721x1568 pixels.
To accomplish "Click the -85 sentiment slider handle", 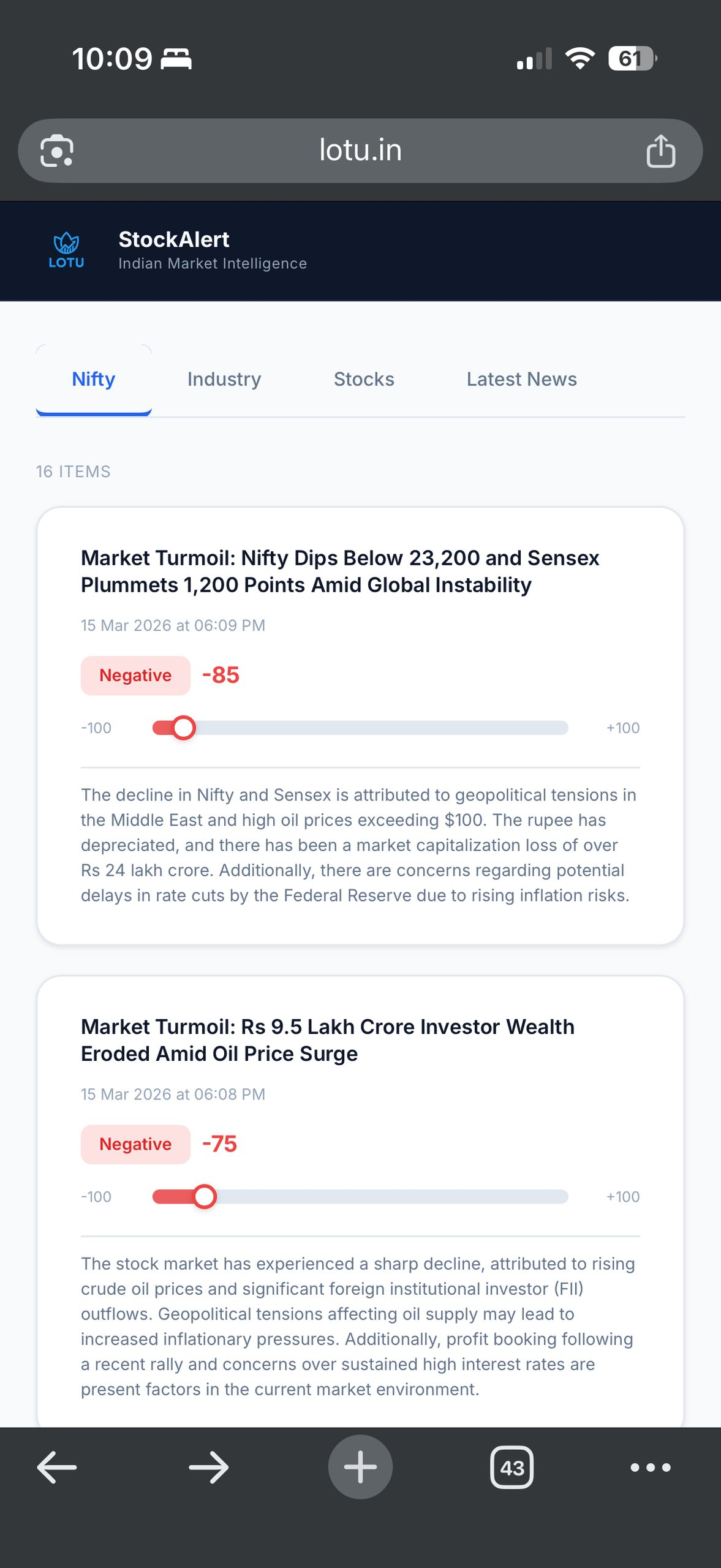I will pos(183,728).
